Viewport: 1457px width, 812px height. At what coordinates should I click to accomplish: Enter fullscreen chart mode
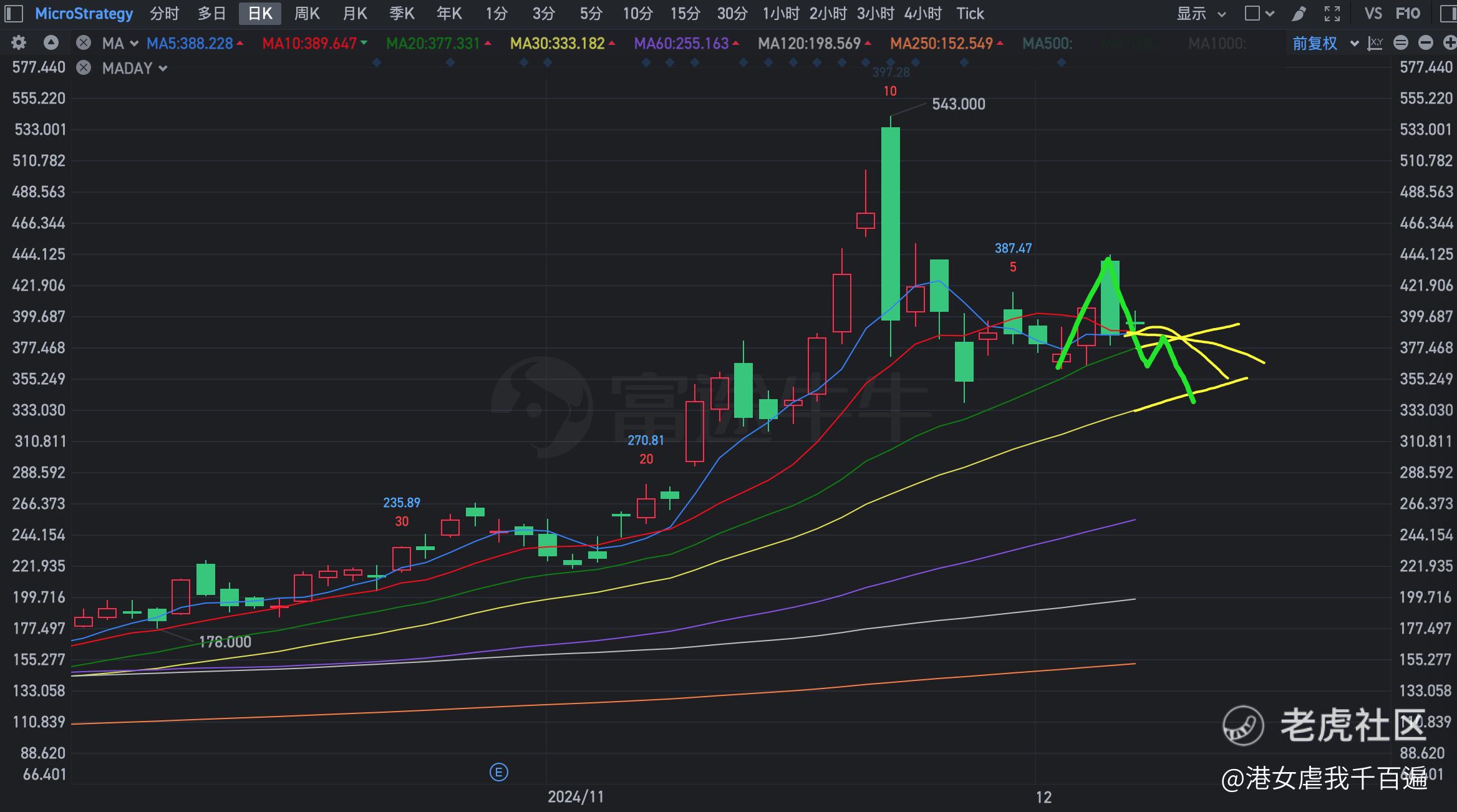pyautogui.click(x=1332, y=14)
